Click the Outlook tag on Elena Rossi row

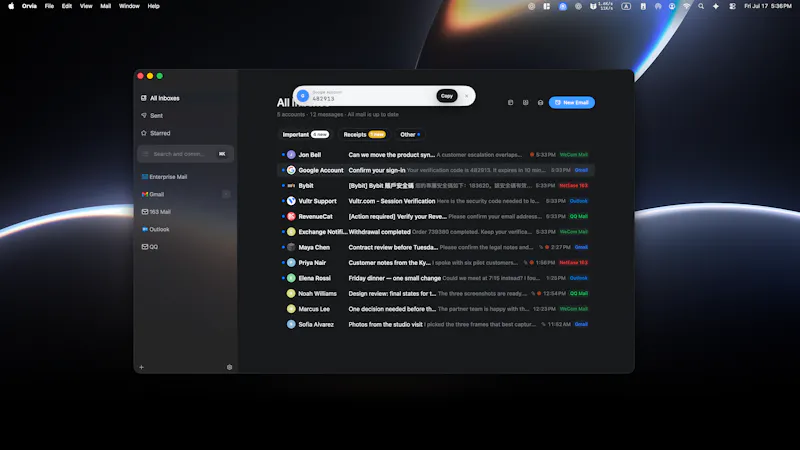(x=579, y=278)
